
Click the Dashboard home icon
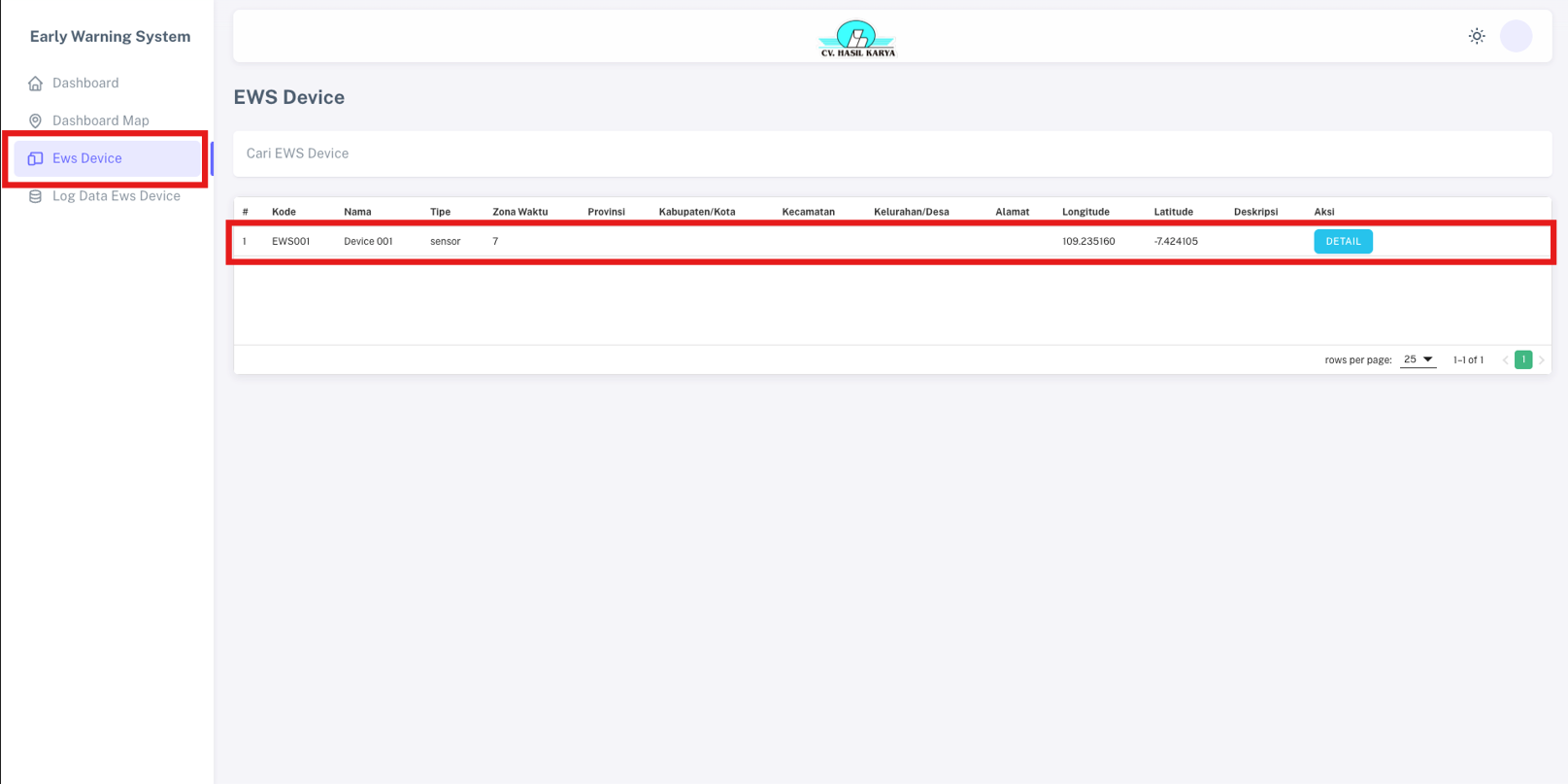[x=36, y=84]
